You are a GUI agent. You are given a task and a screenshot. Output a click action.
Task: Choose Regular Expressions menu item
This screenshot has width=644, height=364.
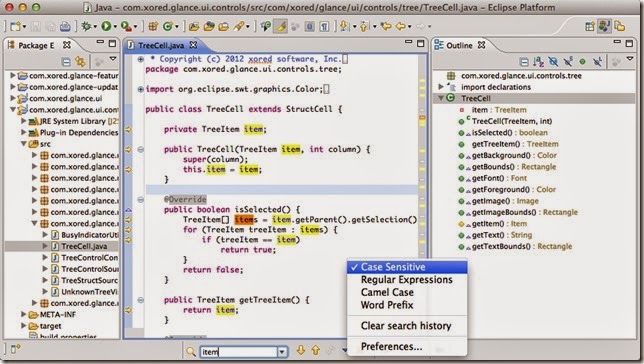(407, 280)
